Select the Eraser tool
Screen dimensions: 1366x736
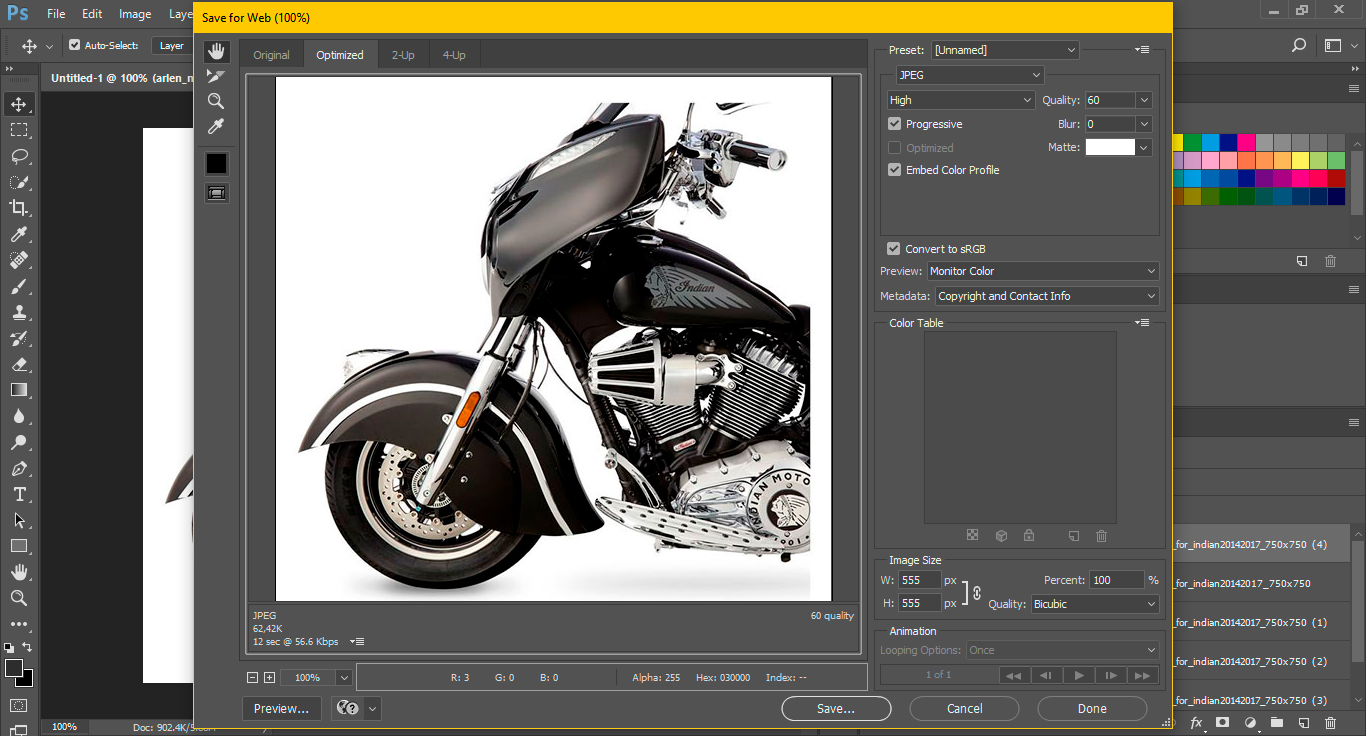19,364
